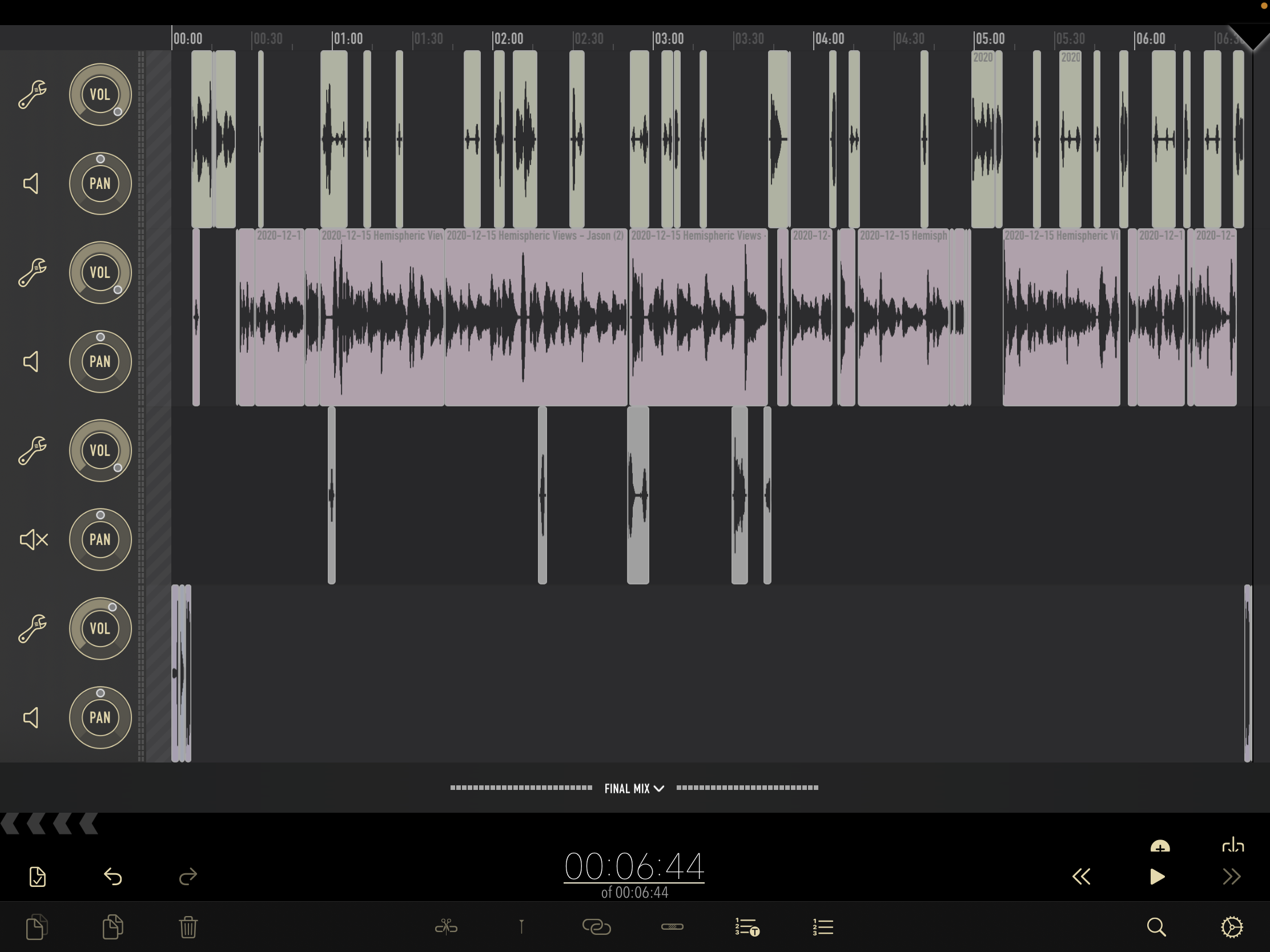Tap the 00:00 ruler start label
The width and height of the screenshot is (1270, 952).
pyautogui.click(x=188, y=39)
